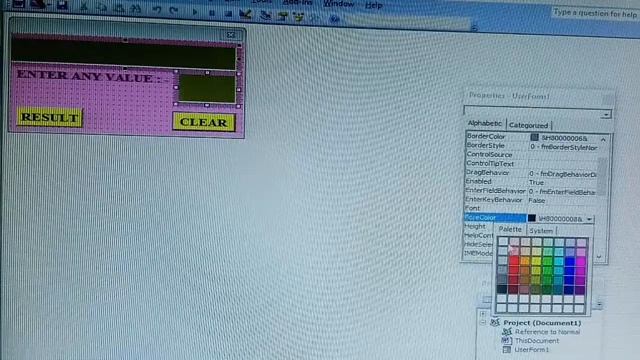Select Project (Document1) in the project tree
Viewport: 640px width, 360px height.
click(x=542, y=323)
